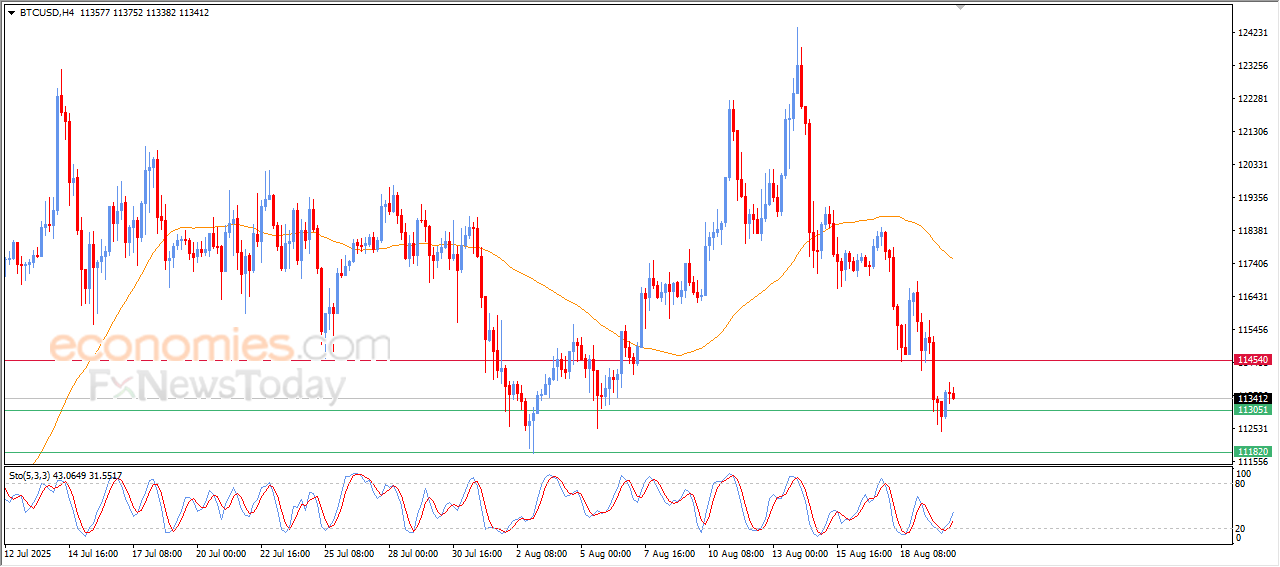Image resolution: width=1280 pixels, height=567 pixels.
Task: Click the BTCUSD,H4 symbol label
Action: tap(47, 13)
